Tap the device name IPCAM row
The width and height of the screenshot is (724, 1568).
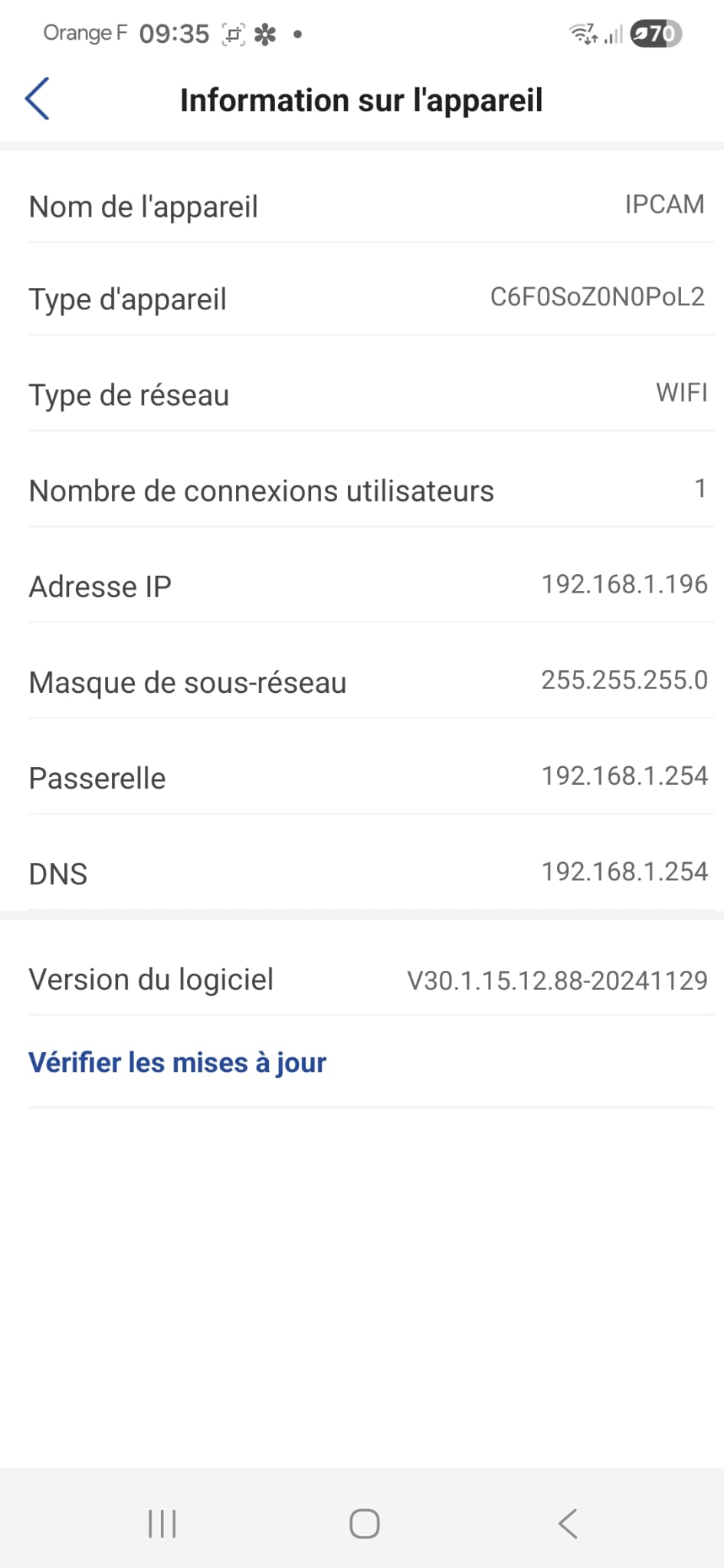(x=362, y=205)
